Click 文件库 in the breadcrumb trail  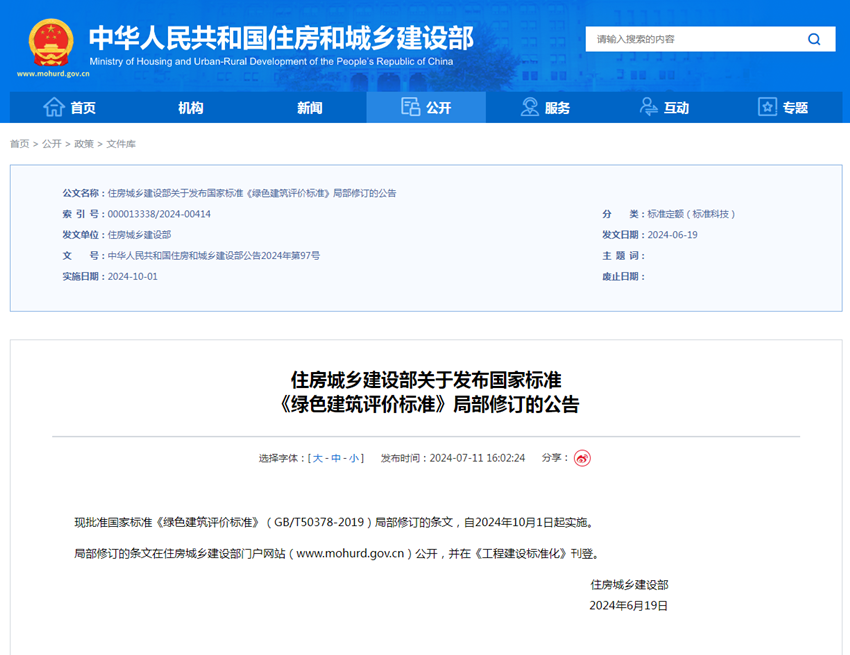point(122,144)
